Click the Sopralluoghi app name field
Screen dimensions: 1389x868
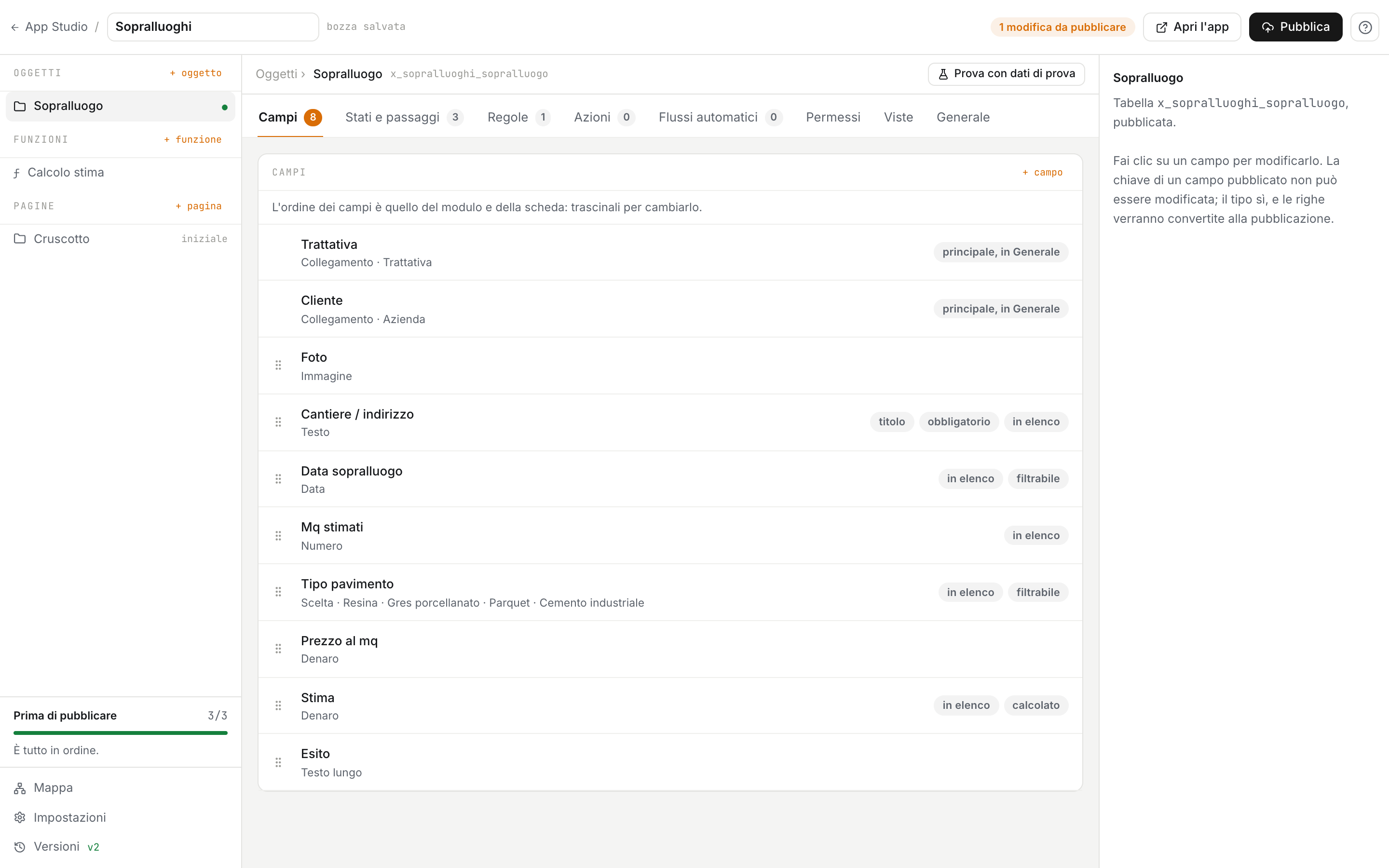click(213, 27)
